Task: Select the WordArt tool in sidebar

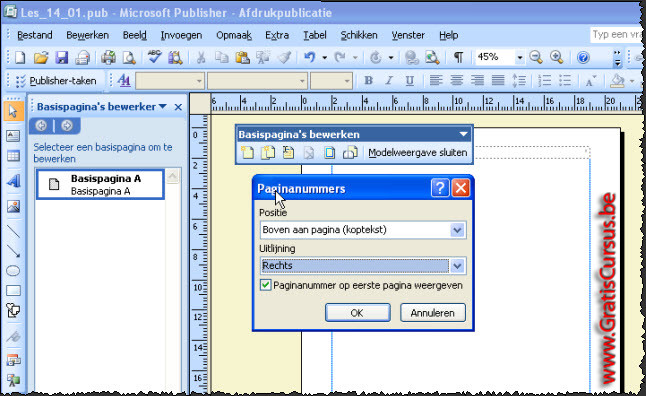Action: [x=13, y=180]
